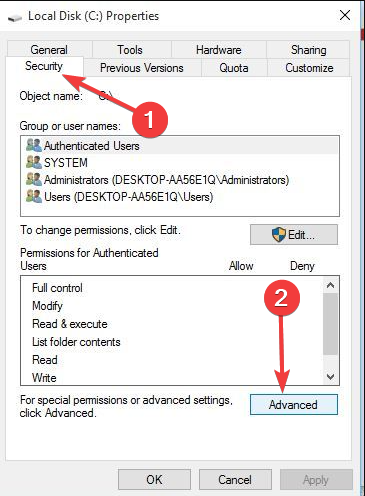
Task: Open the General tab
Action: 49,50
